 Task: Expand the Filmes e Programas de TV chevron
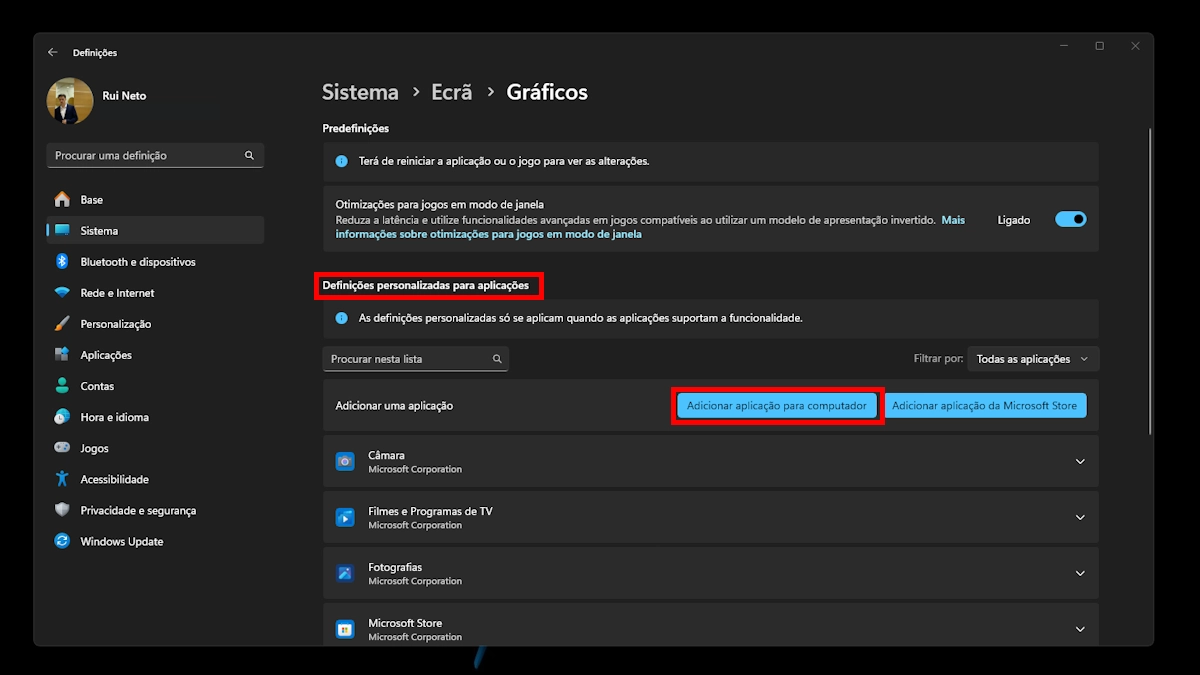[1079, 517]
